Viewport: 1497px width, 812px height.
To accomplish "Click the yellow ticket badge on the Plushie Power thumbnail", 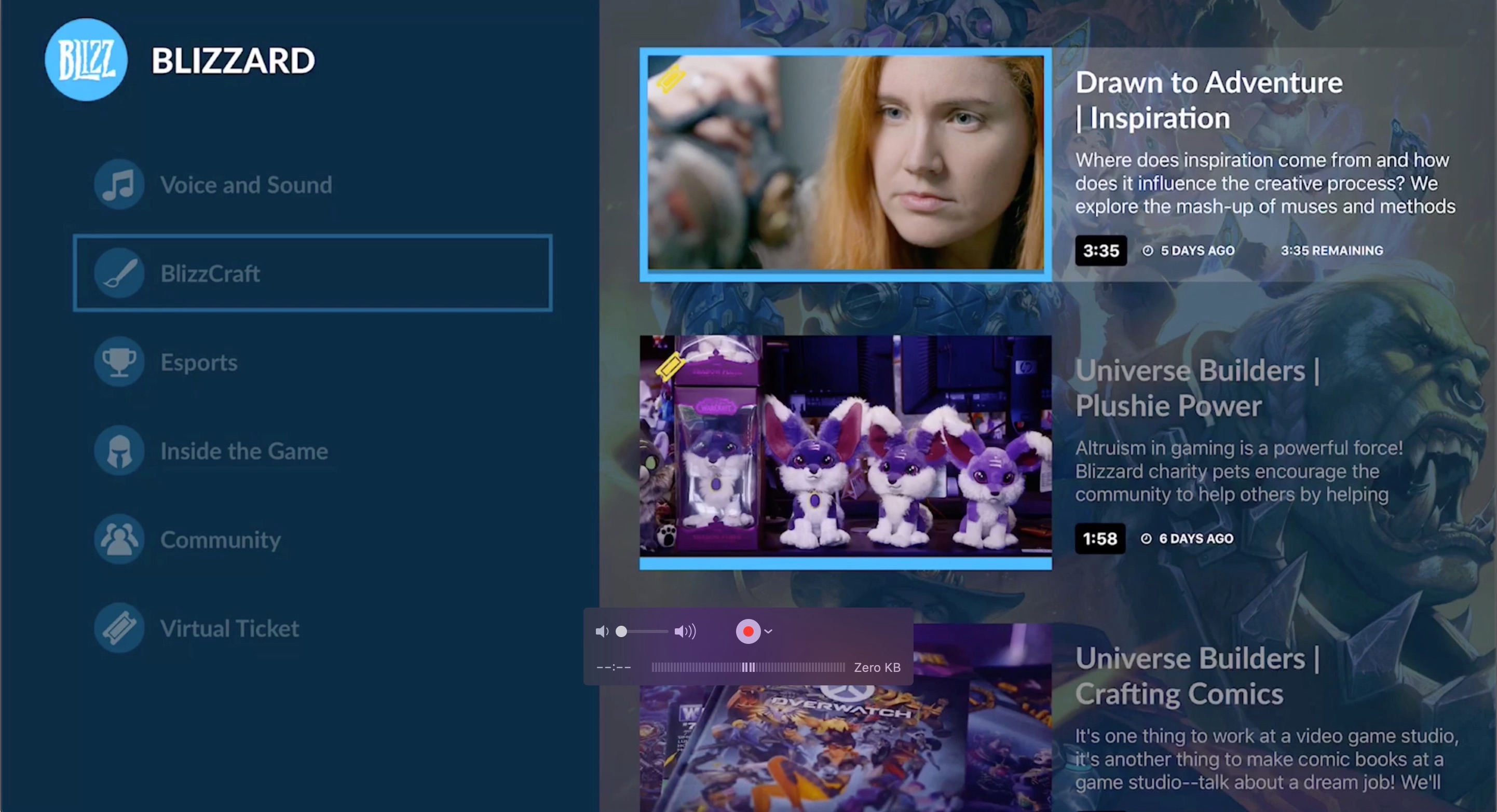I will [x=670, y=366].
